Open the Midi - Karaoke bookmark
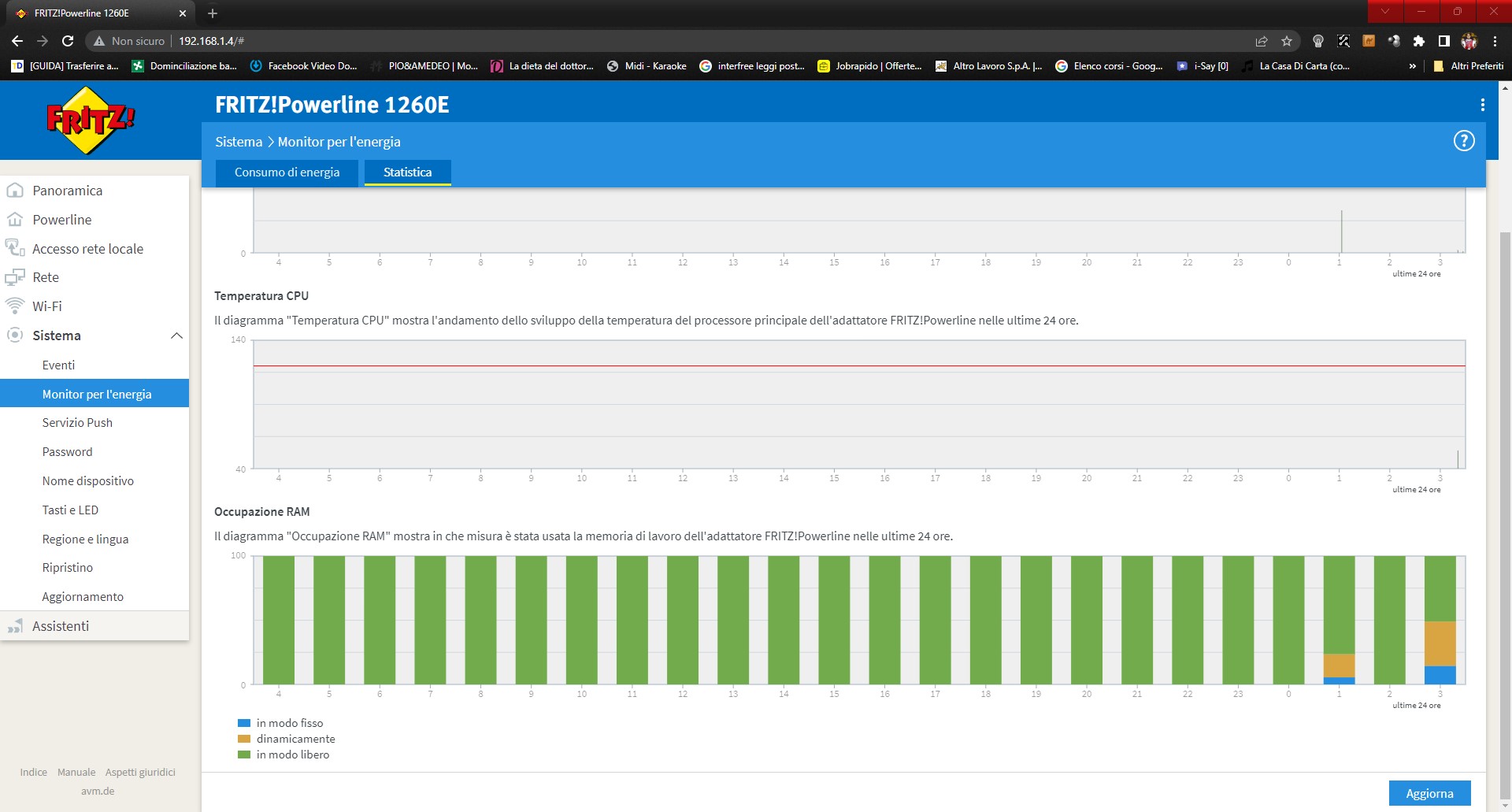Viewport: 1512px width, 812px height. pyautogui.click(x=647, y=66)
